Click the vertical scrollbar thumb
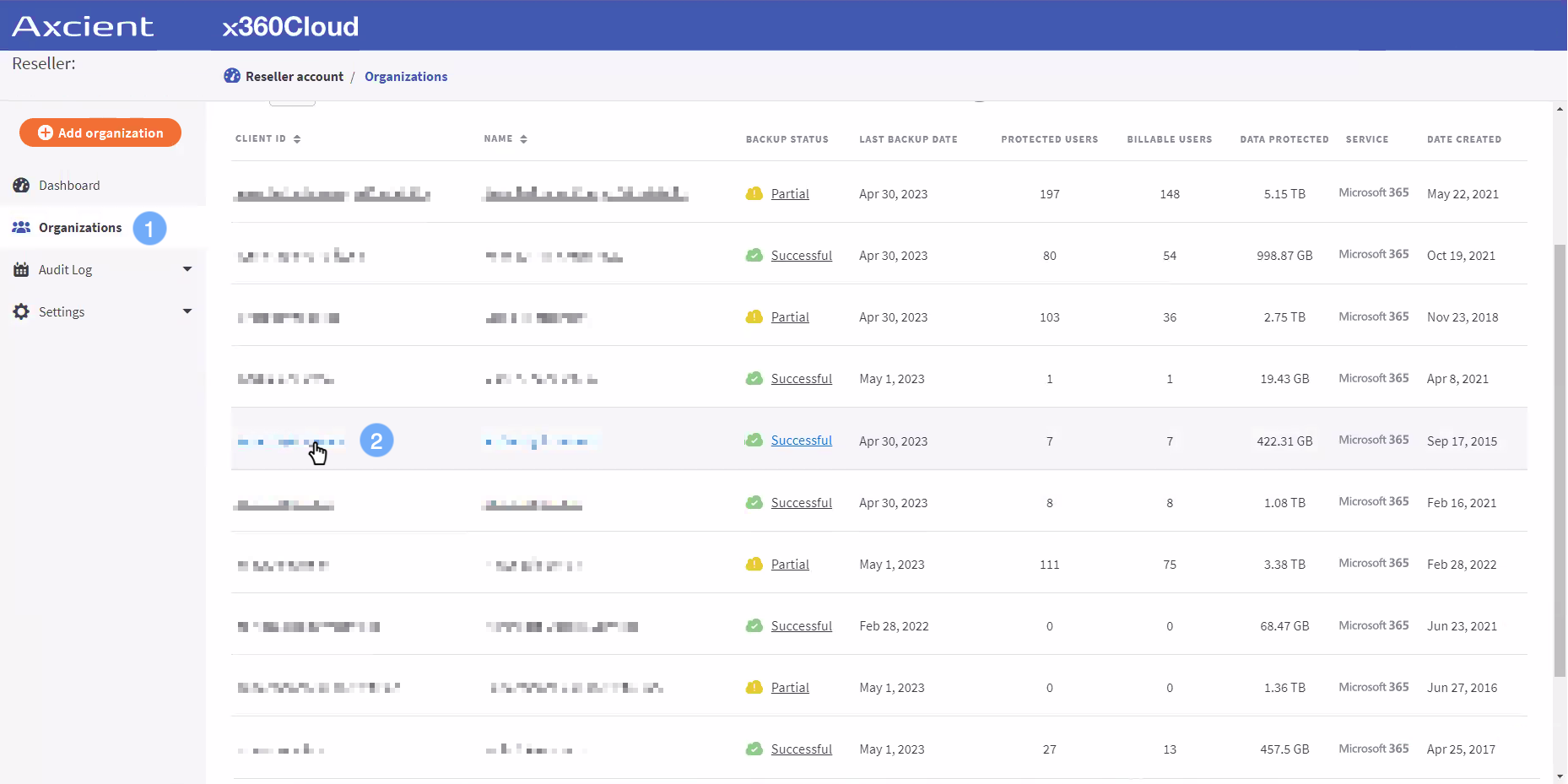Viewport: 1568px width, 784px height. point(1560,460)
